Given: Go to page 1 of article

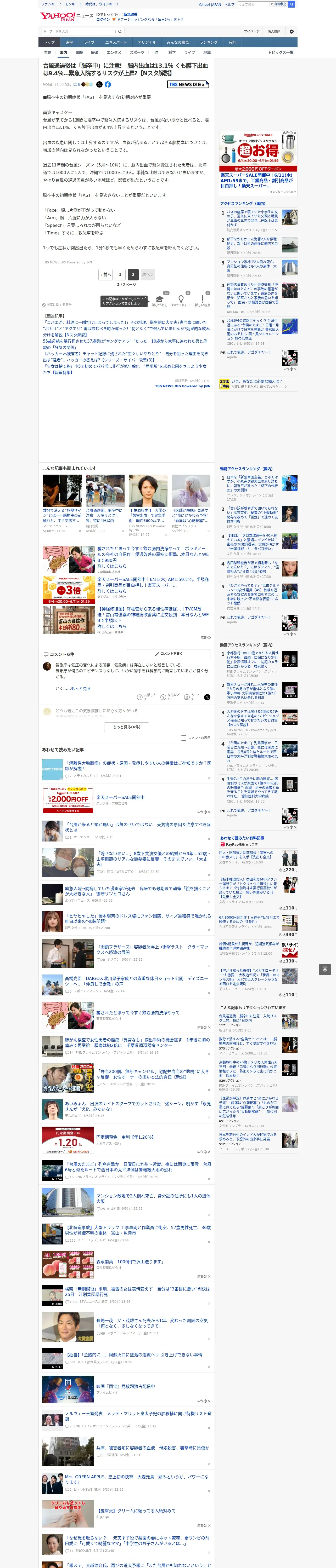Looking at the screenshot, I should point(120,274).
